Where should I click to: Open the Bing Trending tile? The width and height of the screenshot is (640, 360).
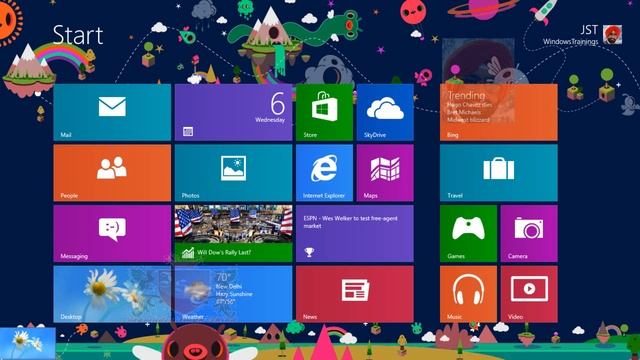[499, 112]
